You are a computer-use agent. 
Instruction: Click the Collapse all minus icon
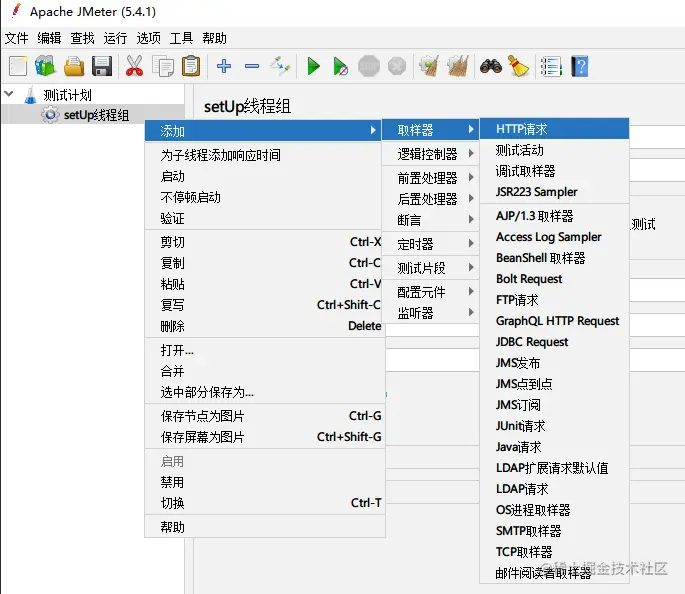click(x=252, y=66)
